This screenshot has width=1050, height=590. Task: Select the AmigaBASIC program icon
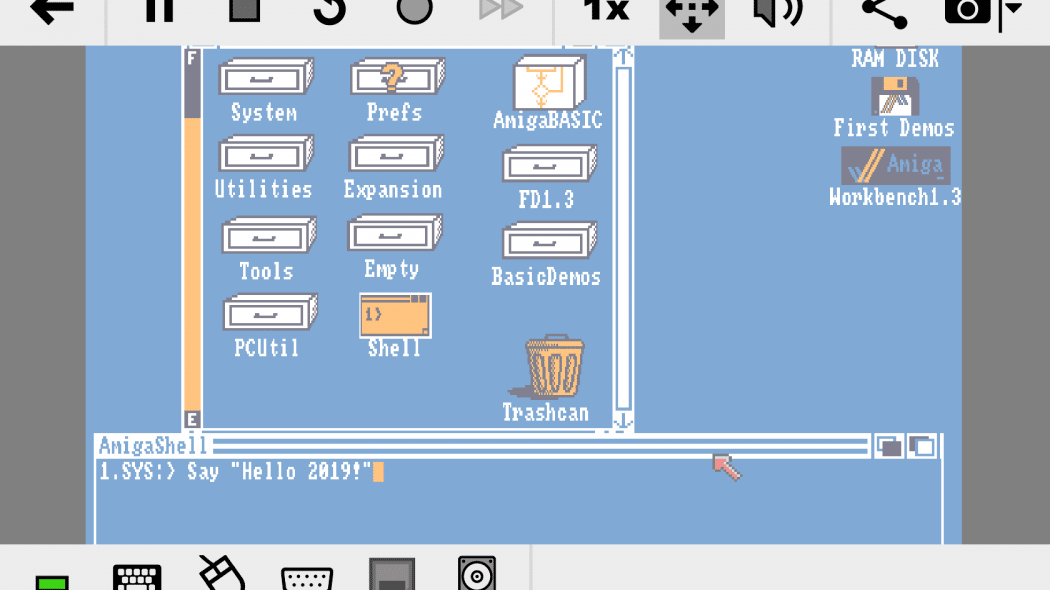point(548,82)
